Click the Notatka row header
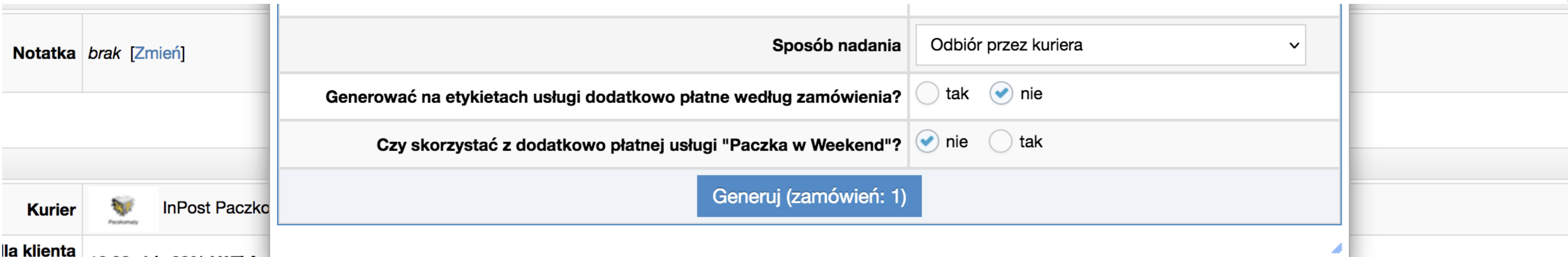 coord(44,54)
